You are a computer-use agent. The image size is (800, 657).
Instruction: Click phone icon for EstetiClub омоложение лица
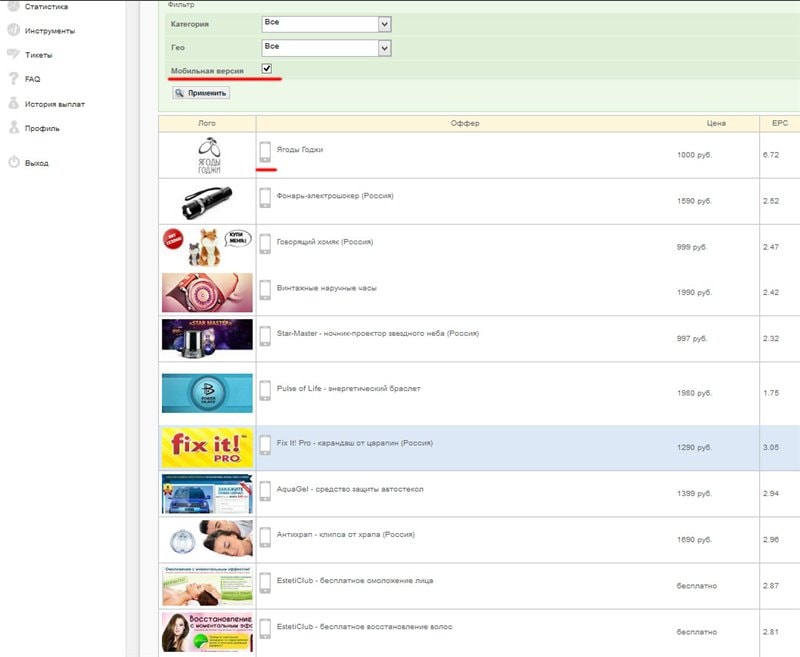(x=265, y=583)
